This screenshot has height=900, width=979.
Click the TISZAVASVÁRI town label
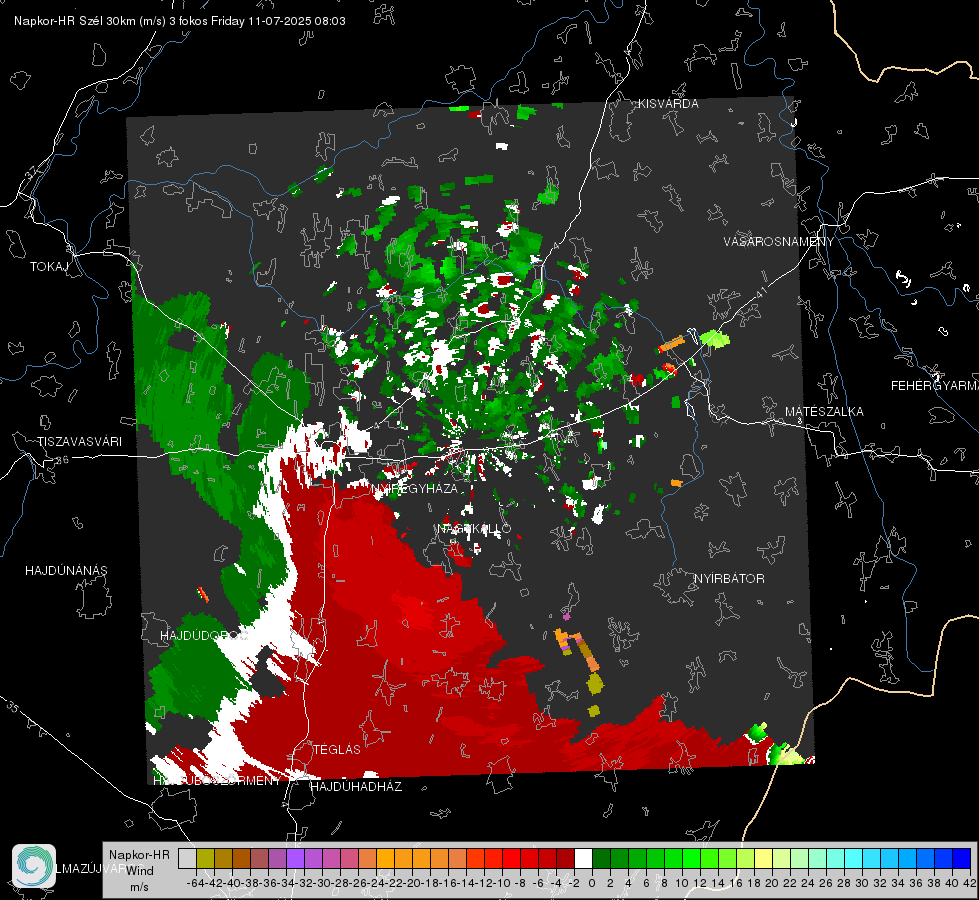coord(79,442)
